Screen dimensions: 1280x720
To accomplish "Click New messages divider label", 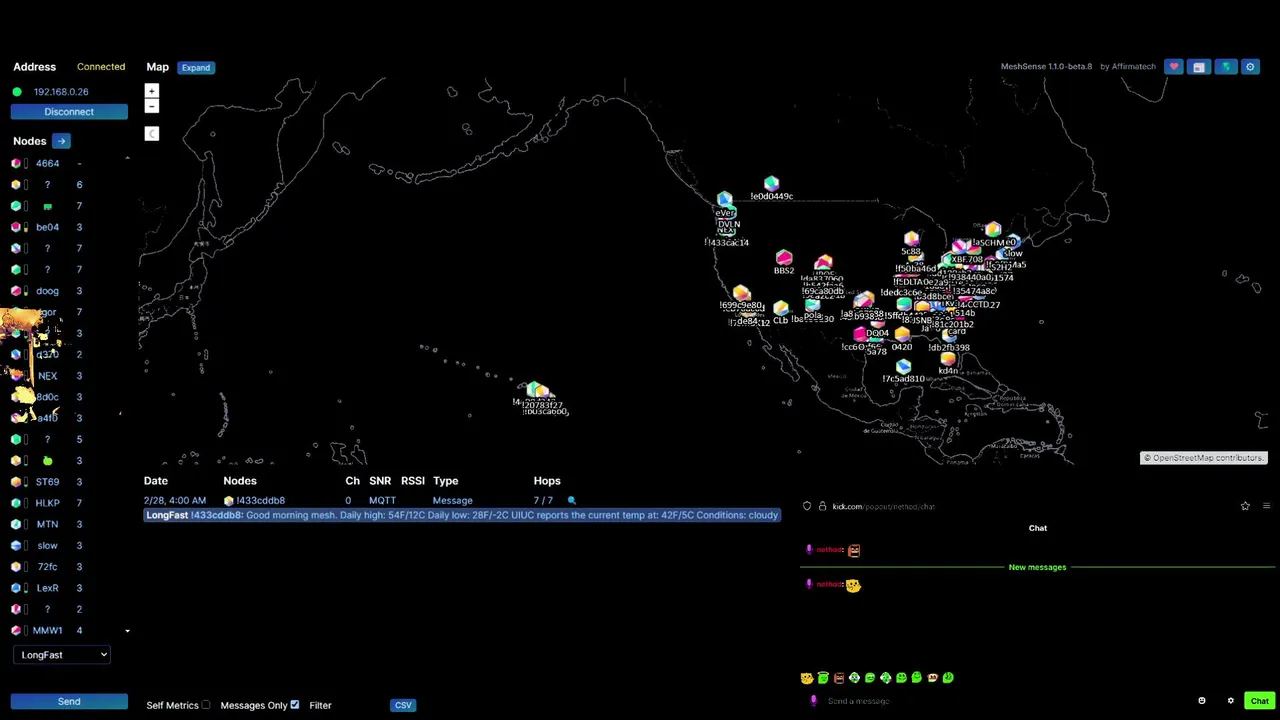I will [x=1037, y=567].
